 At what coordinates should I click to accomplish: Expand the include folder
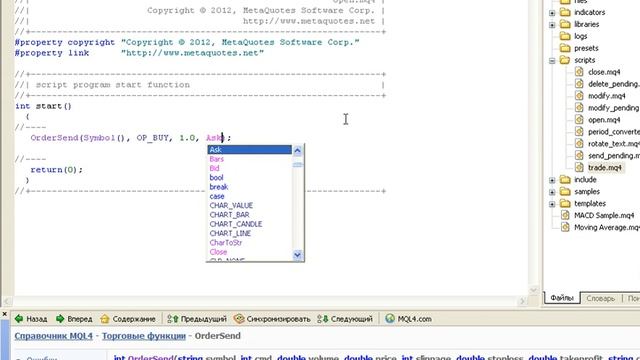[552, 180]
